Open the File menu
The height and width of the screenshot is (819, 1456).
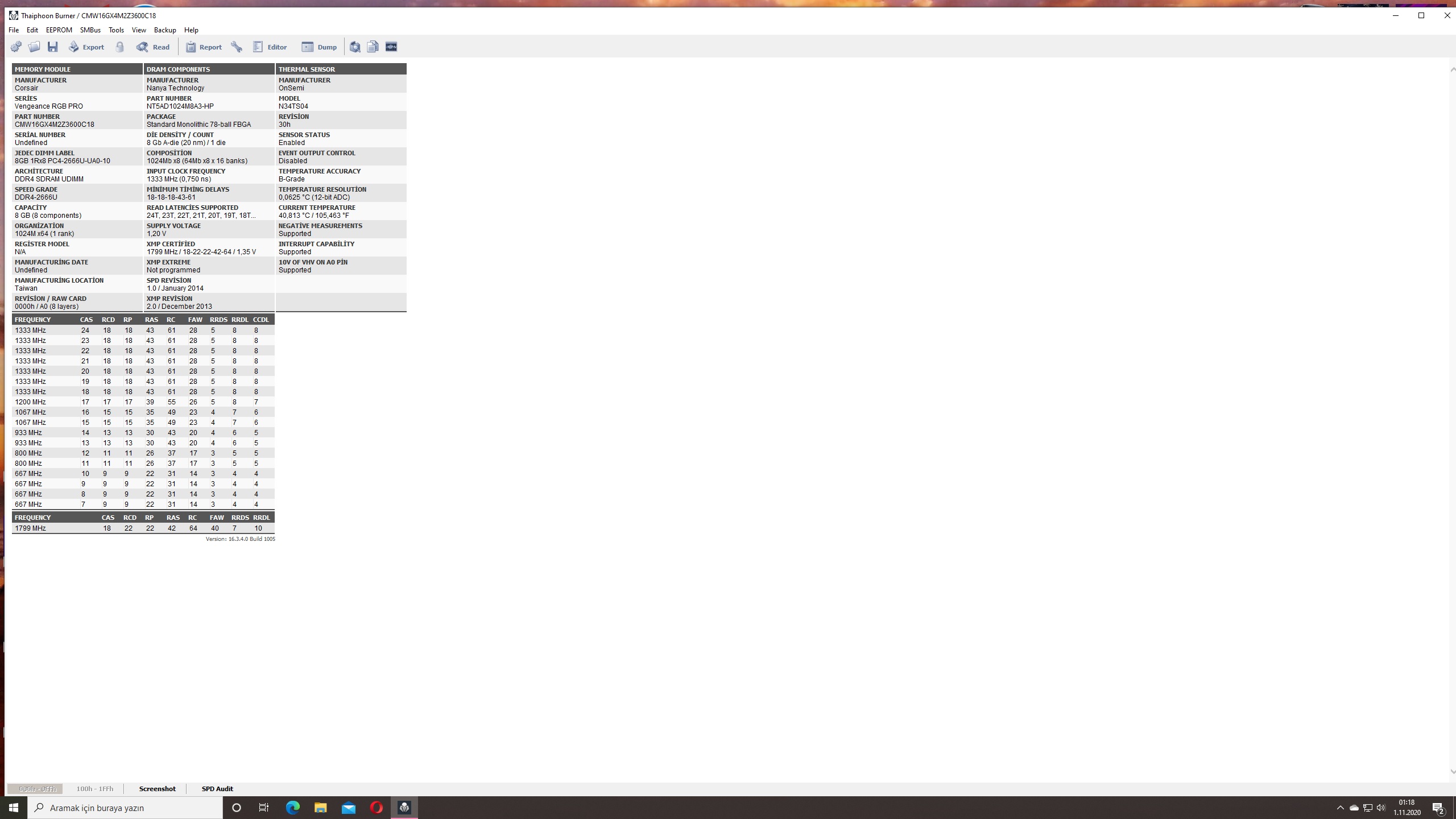(14, 30)
